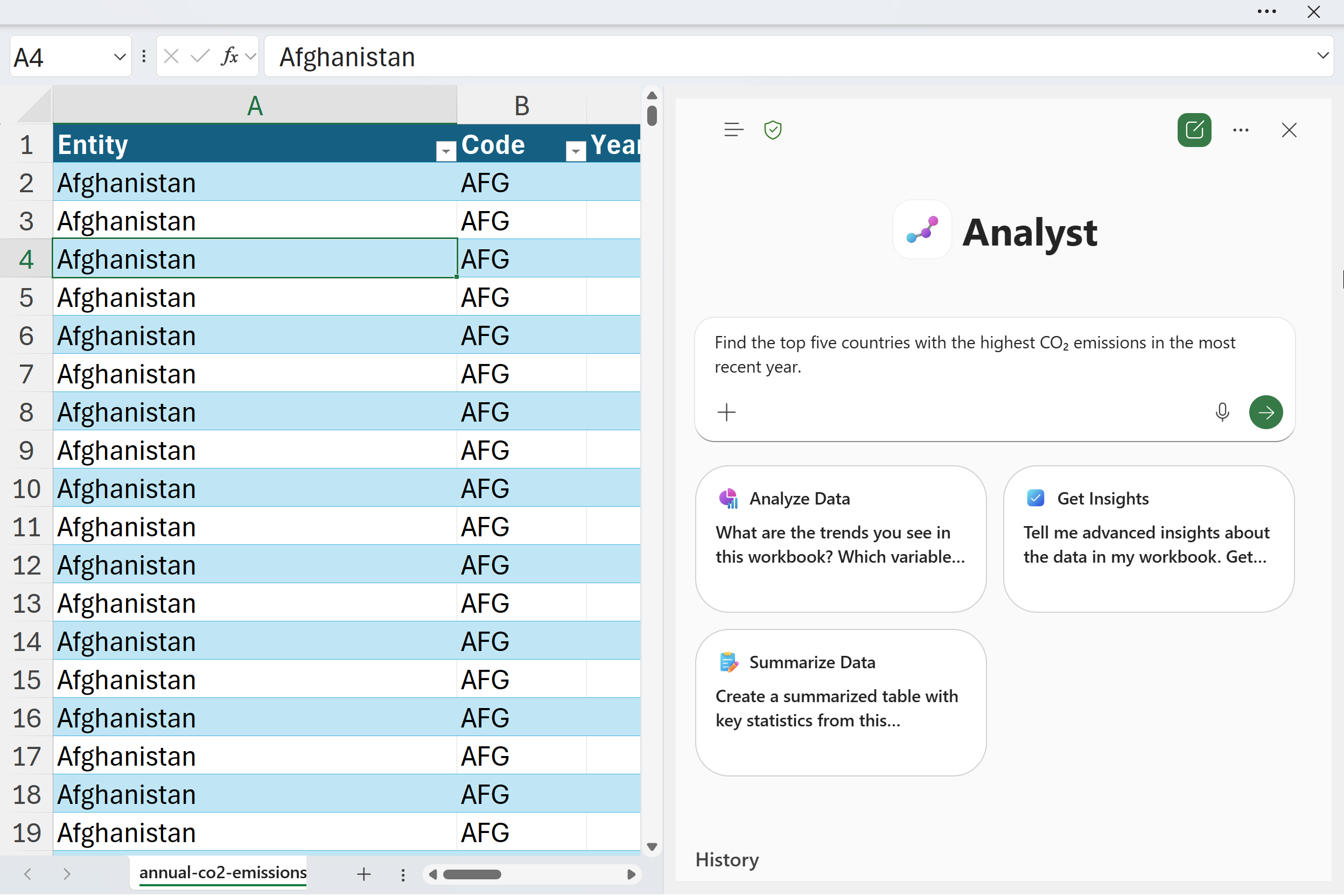Screen dimensions: 1344x896
Task: Choose the Summarize Data suggestion card
Action: (x=840, y=702)
